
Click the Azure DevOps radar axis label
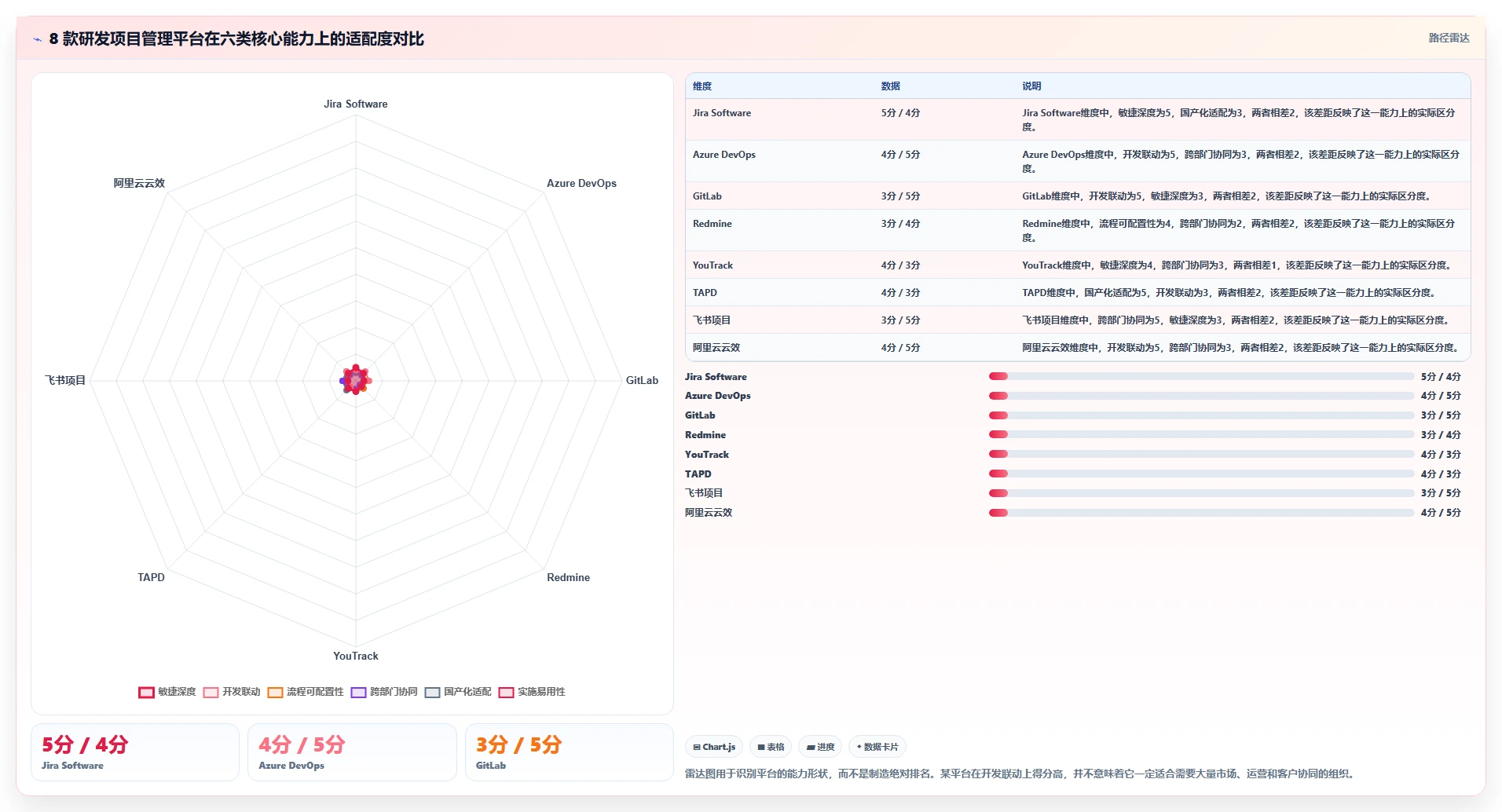pyautogui.click(x=581, y=183)
